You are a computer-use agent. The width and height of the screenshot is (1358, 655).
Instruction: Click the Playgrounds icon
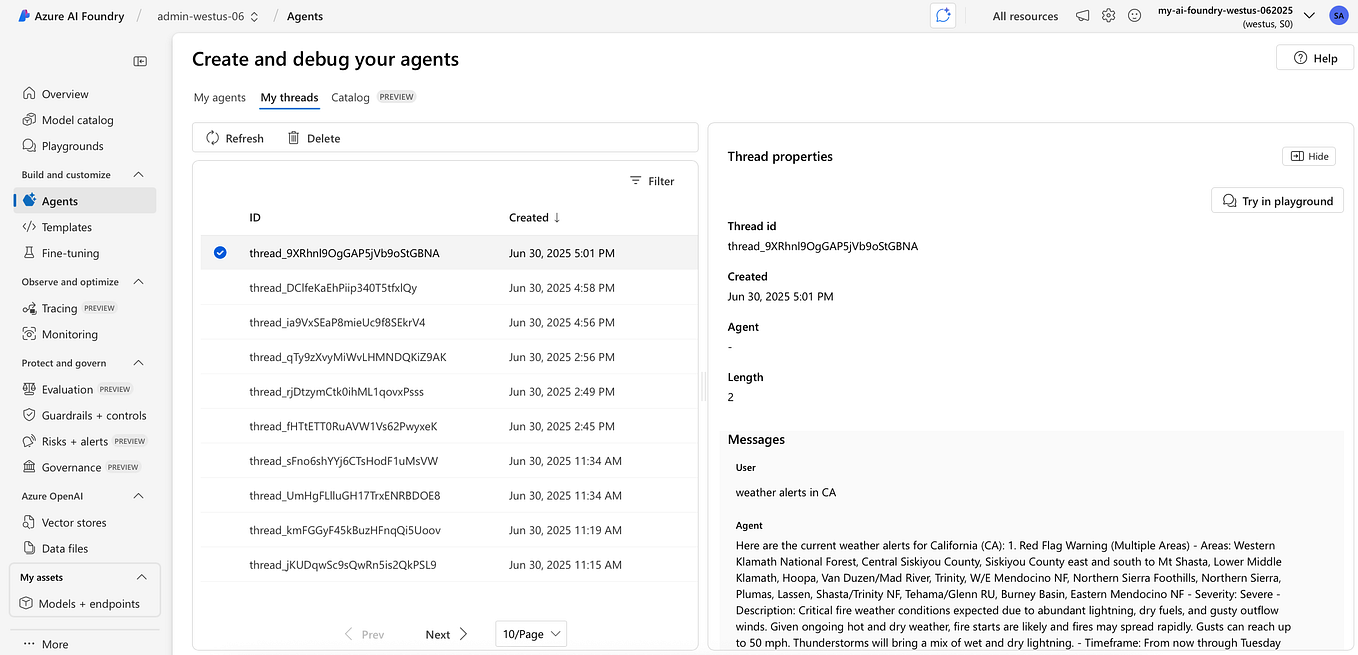coord(30,145)
